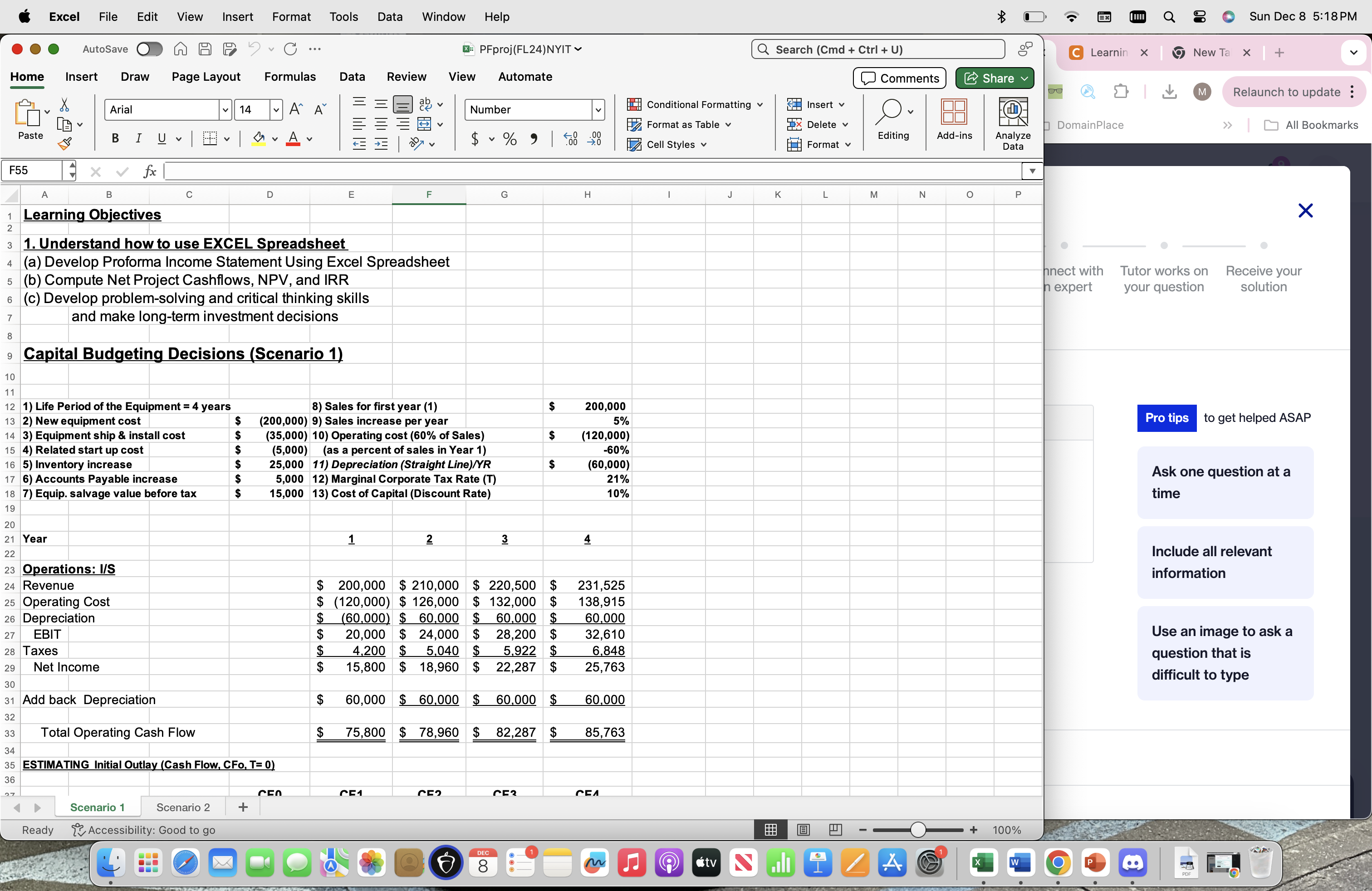Open the Number format dropdown
1372x891 pixels.
tap(598, 109)
